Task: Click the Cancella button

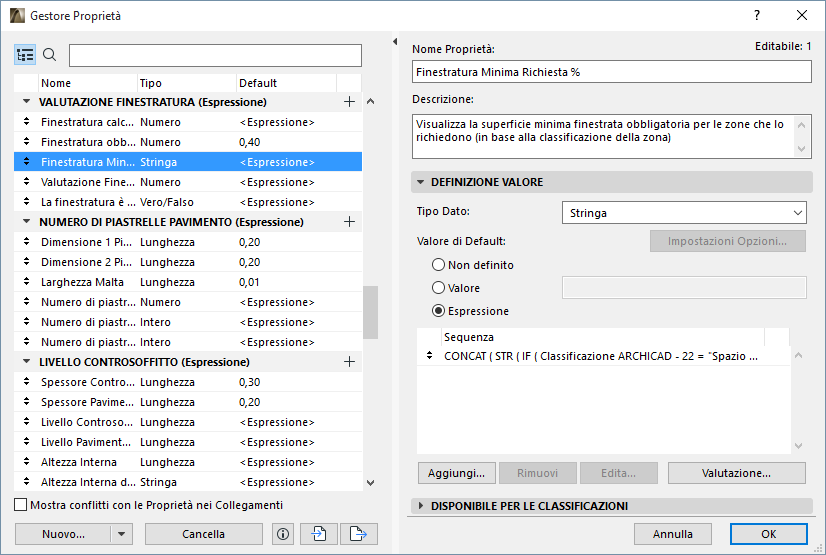Action: 203,534
